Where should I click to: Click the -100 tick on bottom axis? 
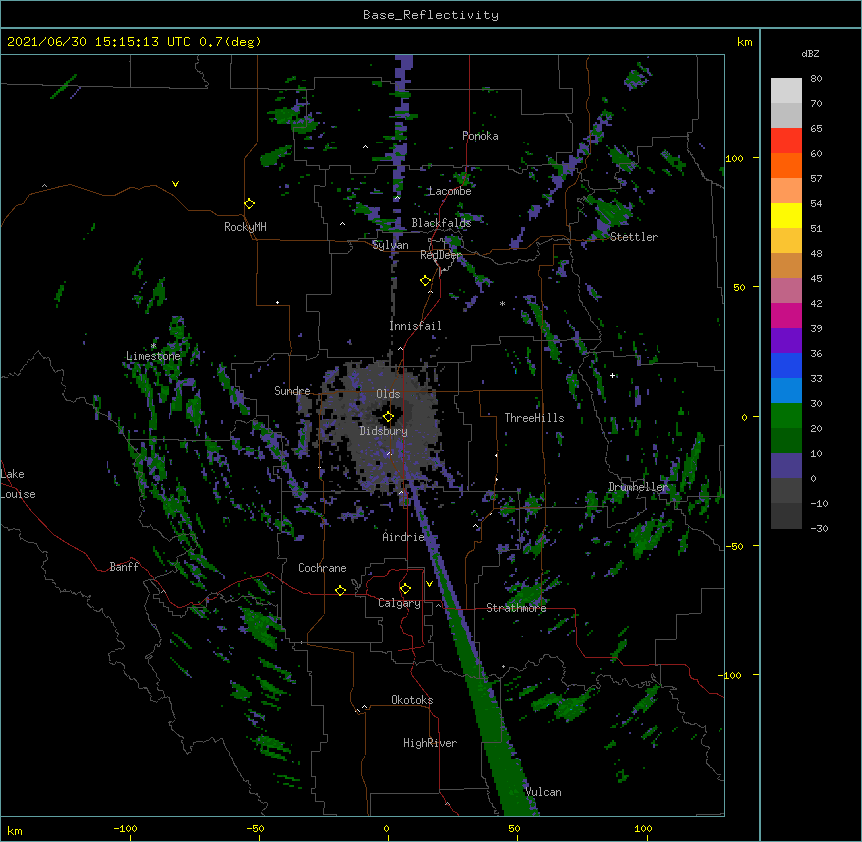pyautogui.click(x=125, y=829)
